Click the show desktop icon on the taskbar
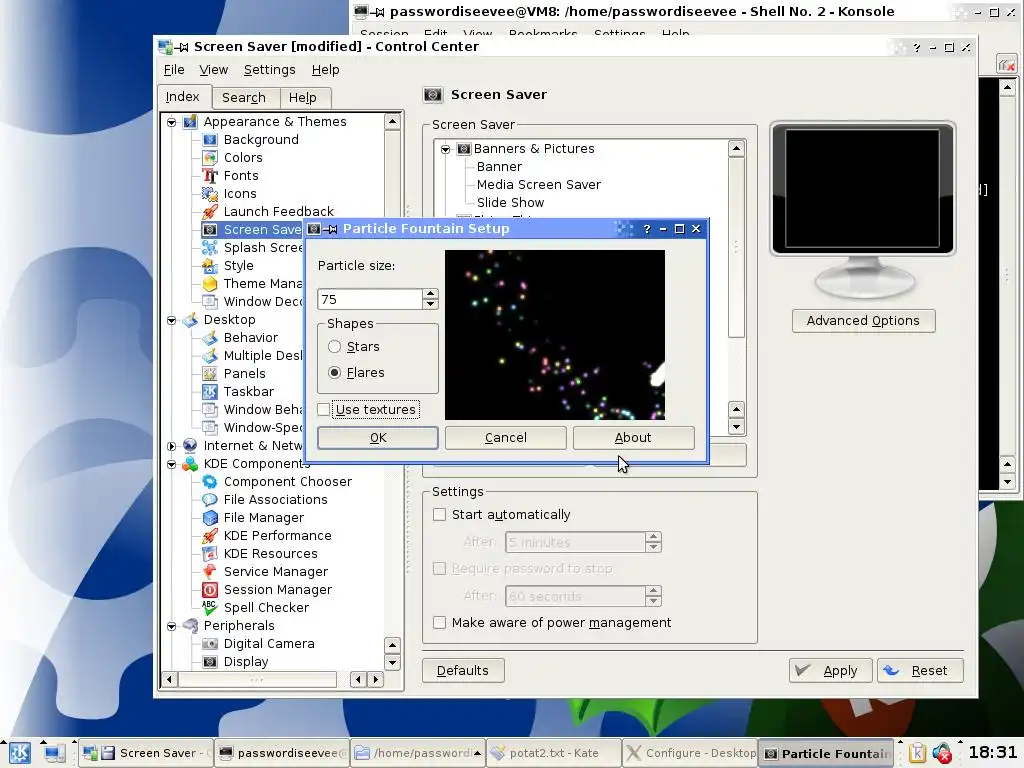Screen dimensions: 1024x768 [x=54, y=753]
